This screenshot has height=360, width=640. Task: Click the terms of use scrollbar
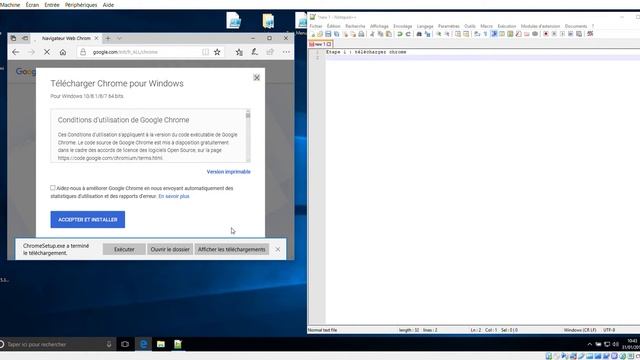pos(248,136)
